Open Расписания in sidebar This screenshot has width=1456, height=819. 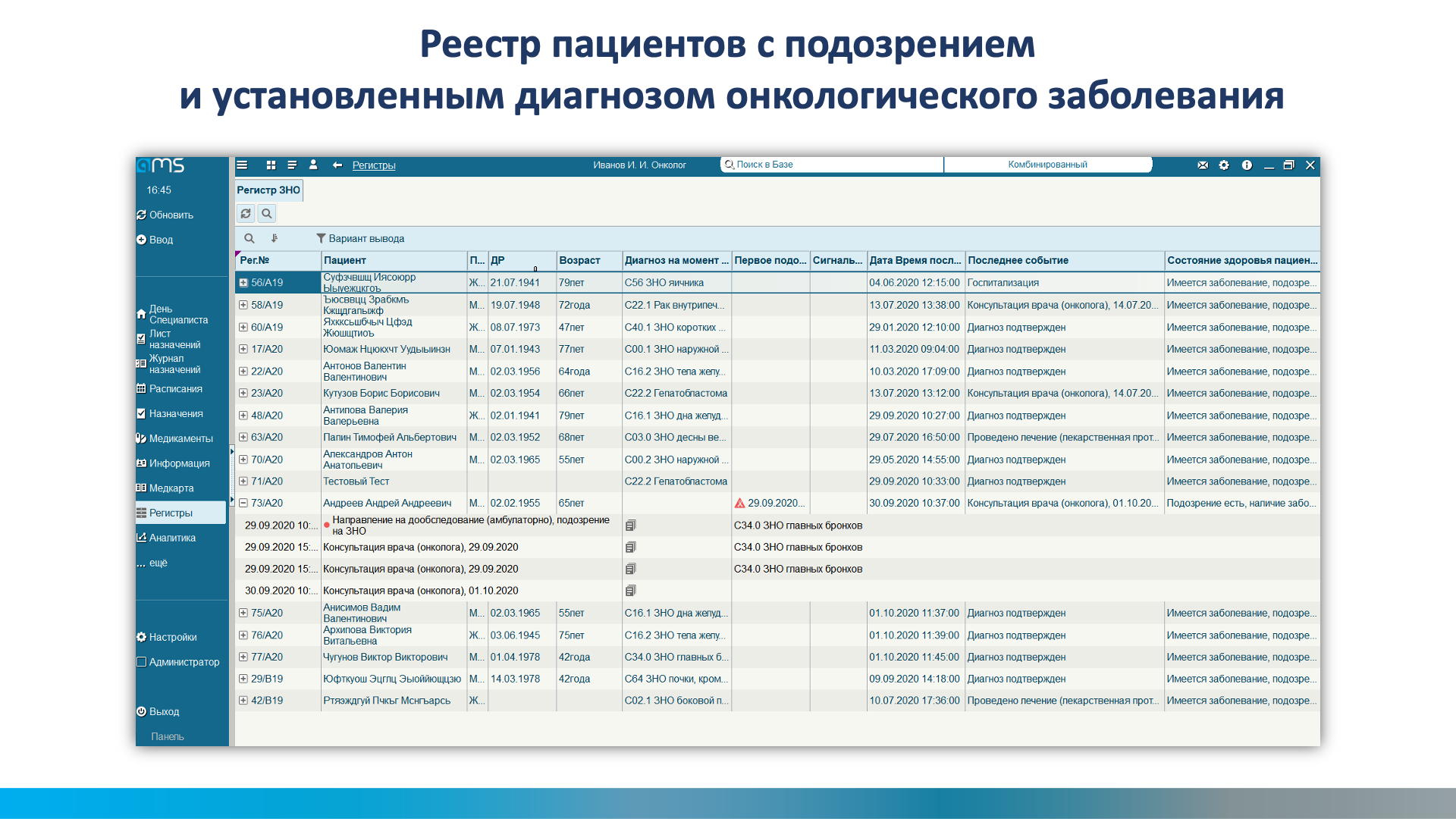coord(169,388)
